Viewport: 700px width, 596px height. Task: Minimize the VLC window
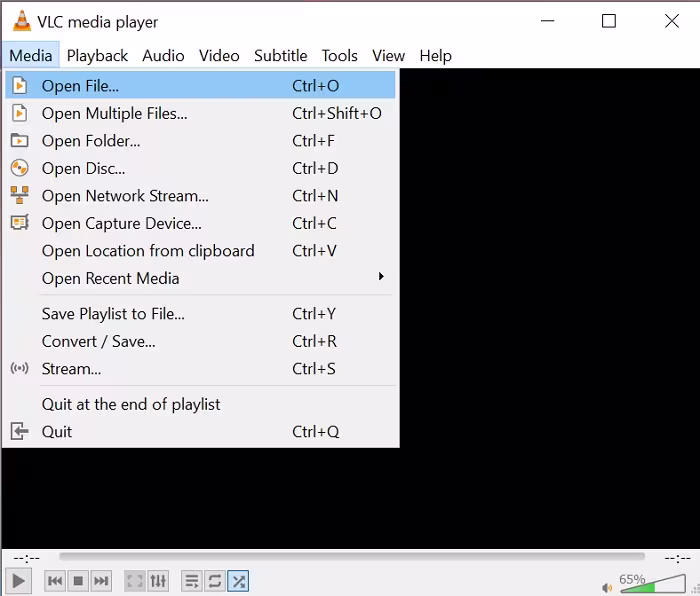547,21
